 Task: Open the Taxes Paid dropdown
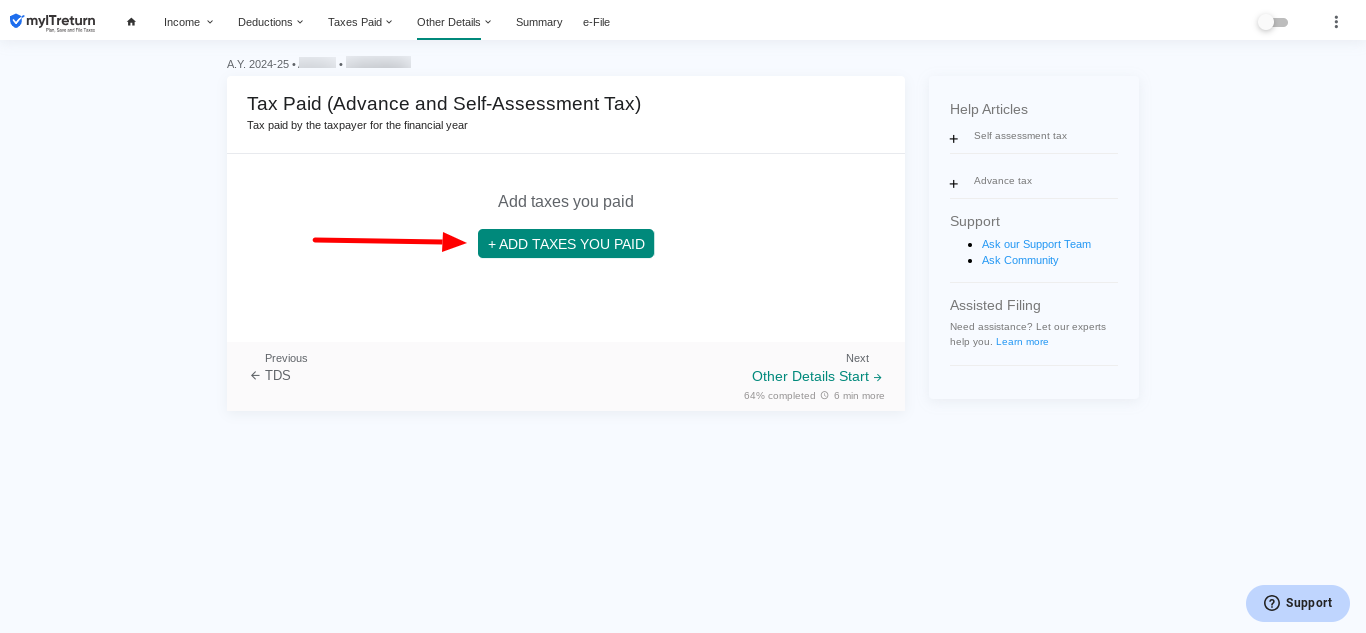(360, 22)
